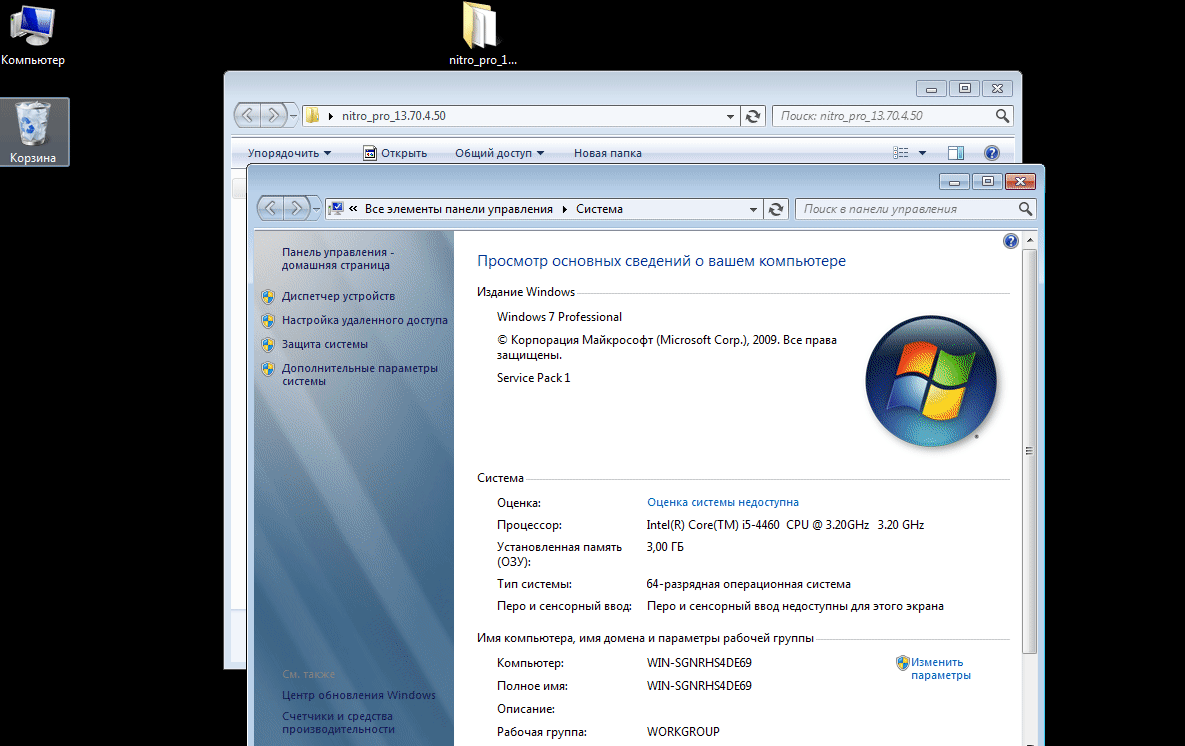Close the nitro_pro explorer window
Screen dimensions: 1185x746
pyautogui.click(x=998, y=88)
